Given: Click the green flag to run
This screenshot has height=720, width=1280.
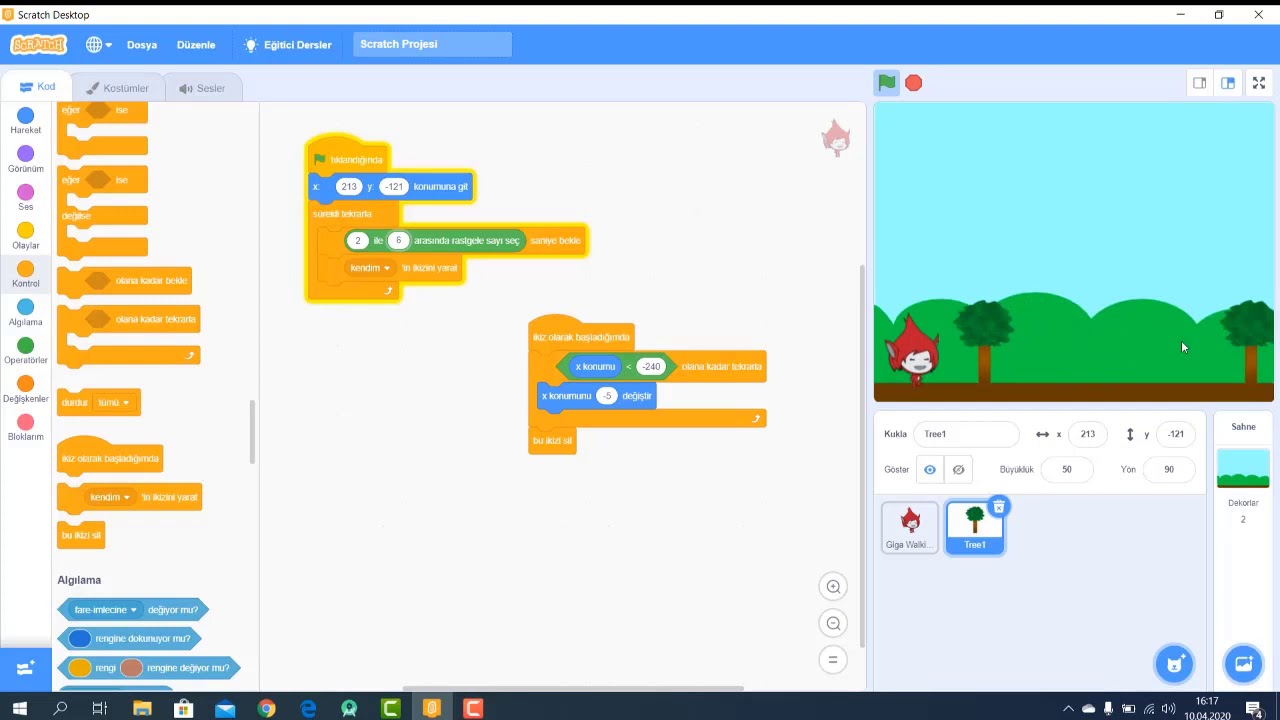Looking at the screenshot, I should click(x=887, y=83).
